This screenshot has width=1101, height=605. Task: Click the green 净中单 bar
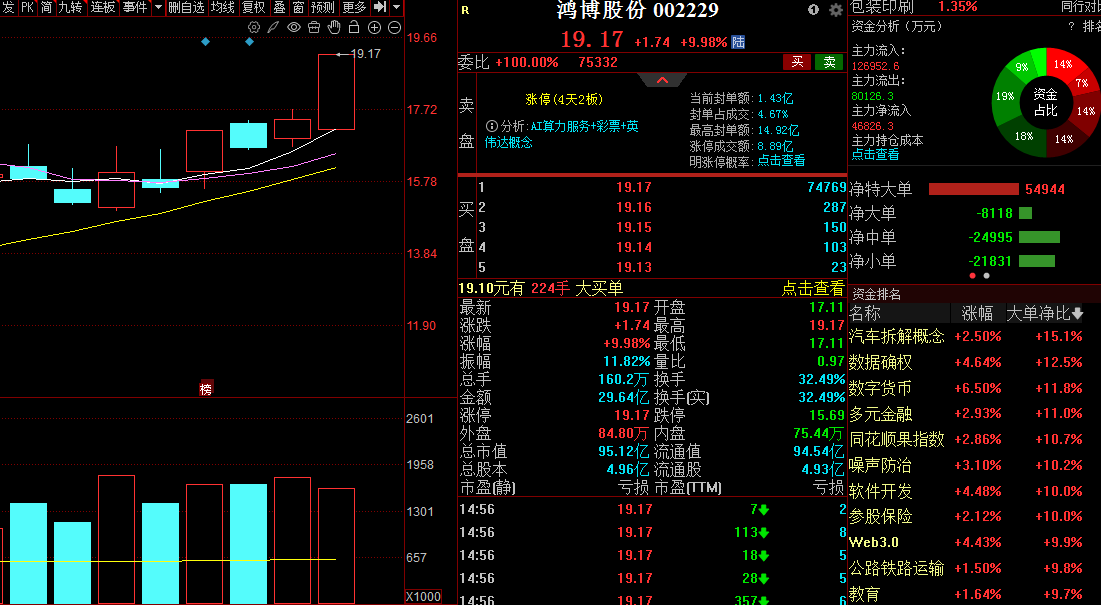point(1039,237)
